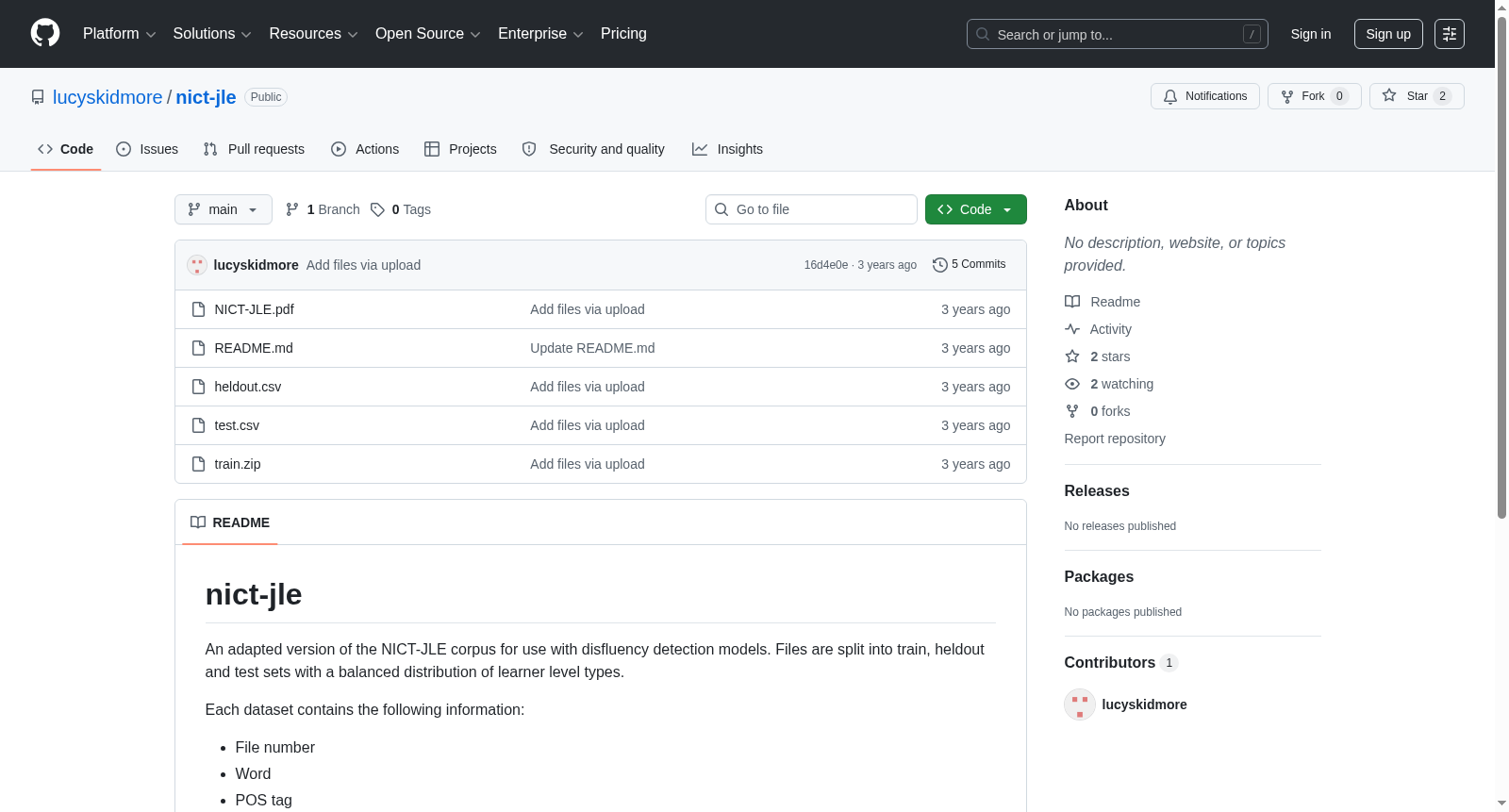Open the Pricing link
Image resolution: width=1509 pixels, height=812 pixels.
623,34
